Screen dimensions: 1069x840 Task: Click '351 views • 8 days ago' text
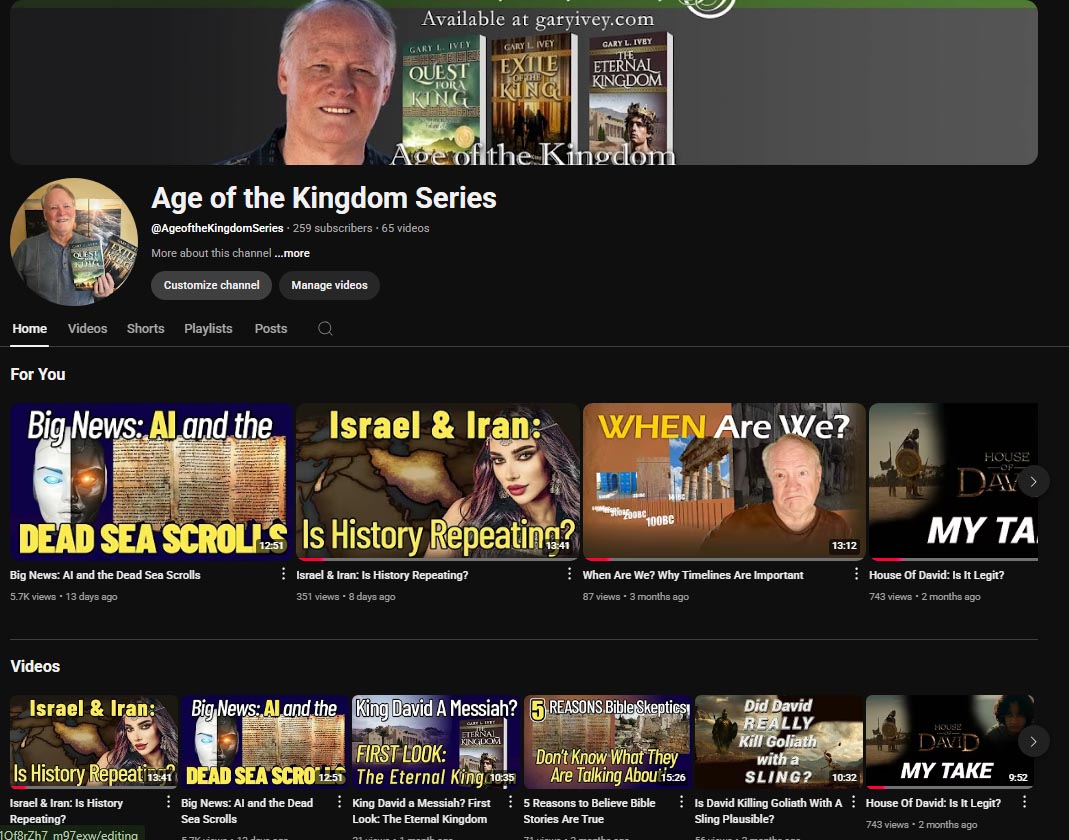[346, 597]
